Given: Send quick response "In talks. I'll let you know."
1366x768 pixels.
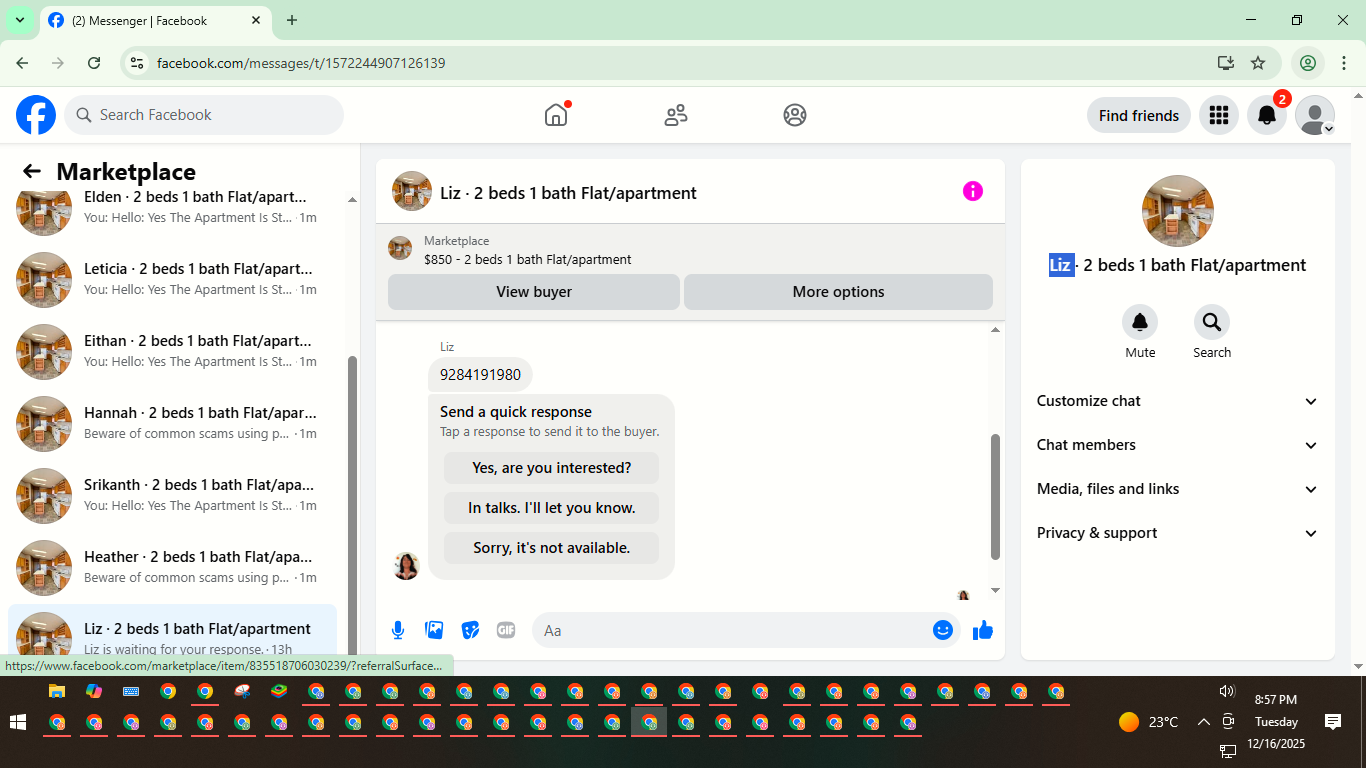Looking at the screenshot, I should [x=552, y=508].
